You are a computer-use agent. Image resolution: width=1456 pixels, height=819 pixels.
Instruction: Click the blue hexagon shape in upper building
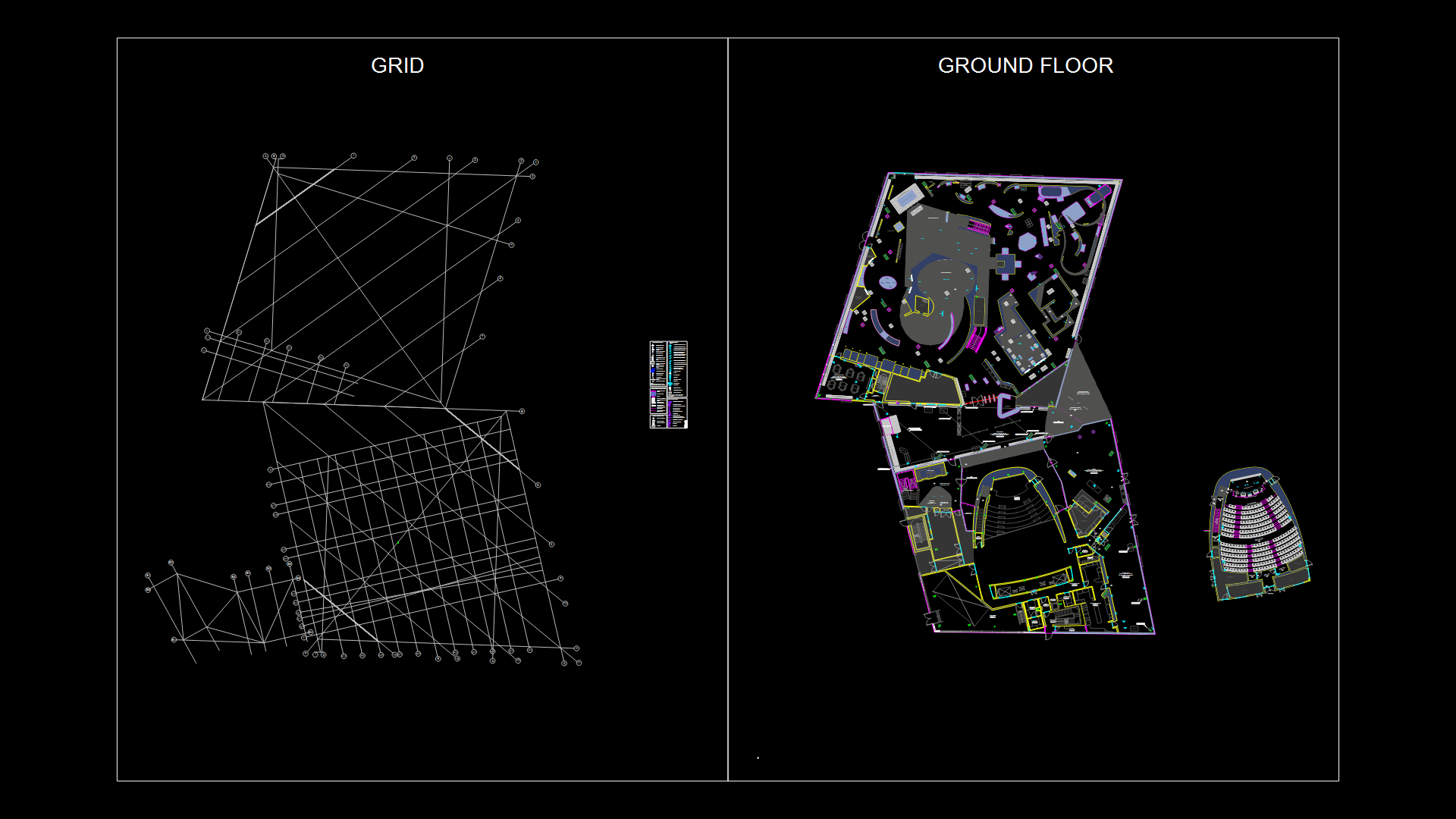pos(1027,242)
